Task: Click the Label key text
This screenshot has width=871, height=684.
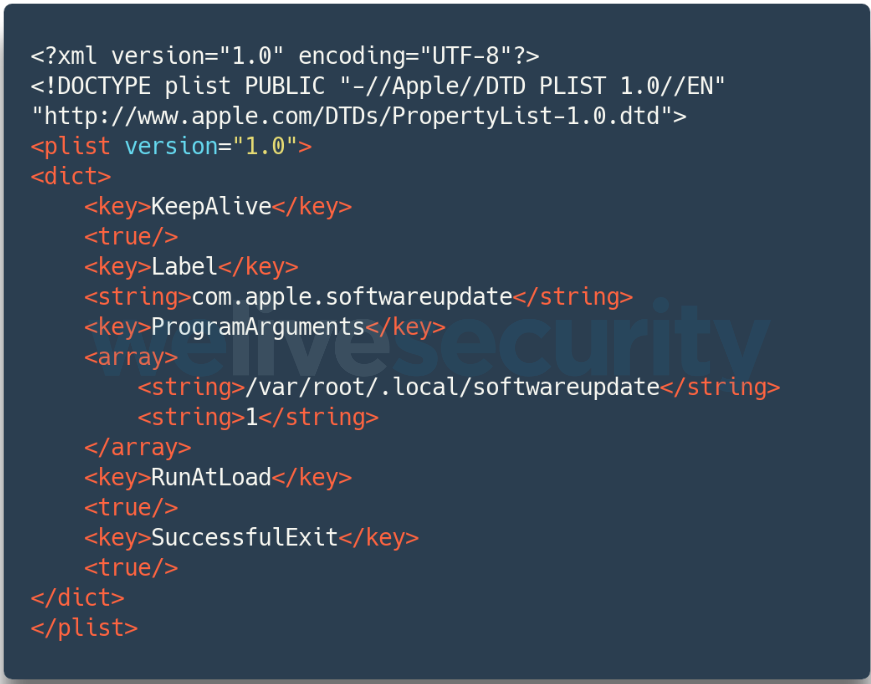Action: pyautogui.click(x=184, y=266)
